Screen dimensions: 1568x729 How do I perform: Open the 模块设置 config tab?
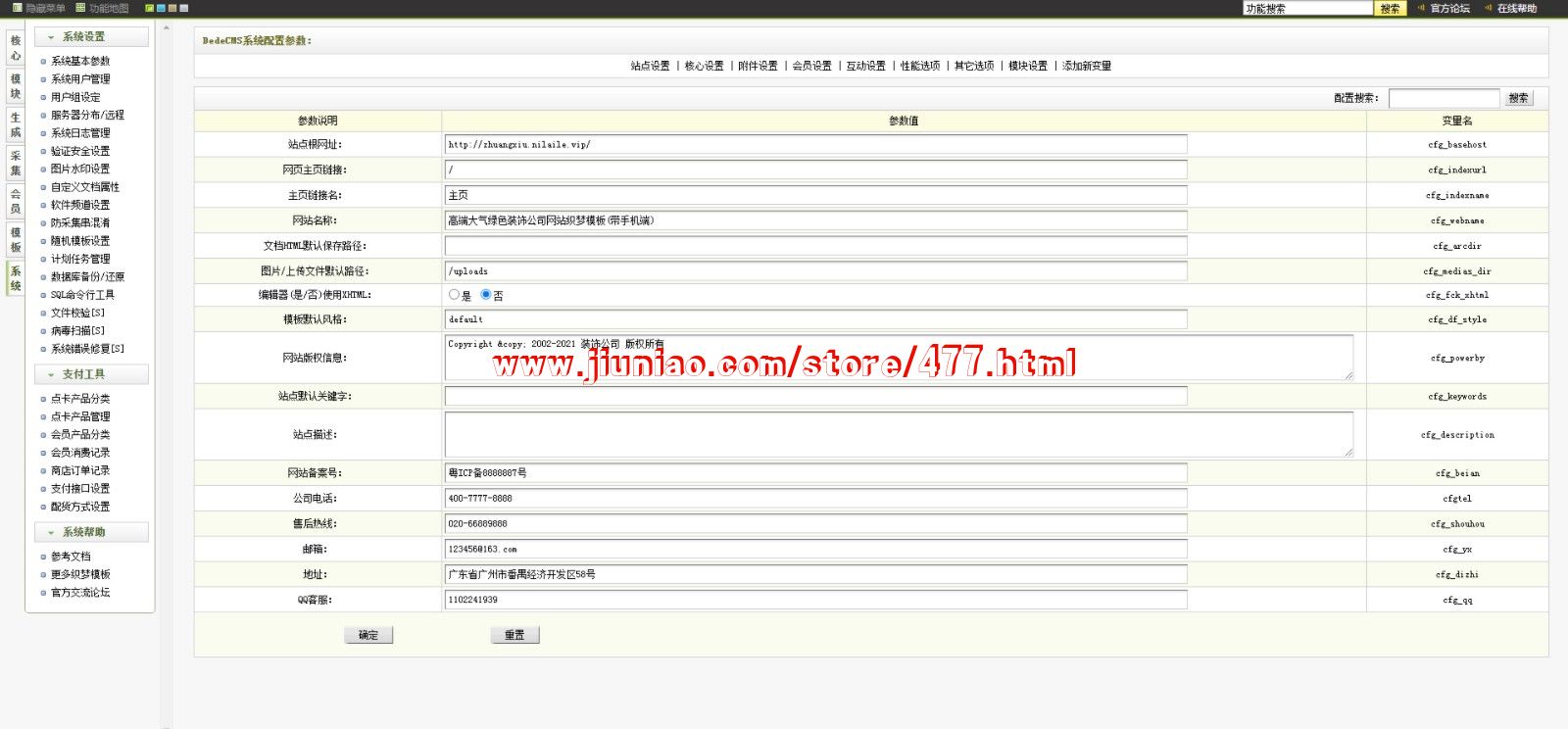(1028, 66)
